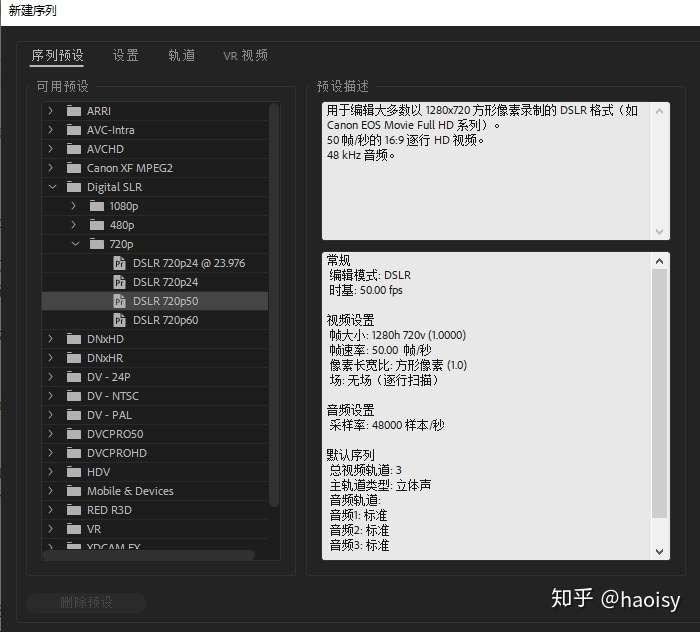Click the DSLR 720p50 preset file icon

(x=119, y=301)
